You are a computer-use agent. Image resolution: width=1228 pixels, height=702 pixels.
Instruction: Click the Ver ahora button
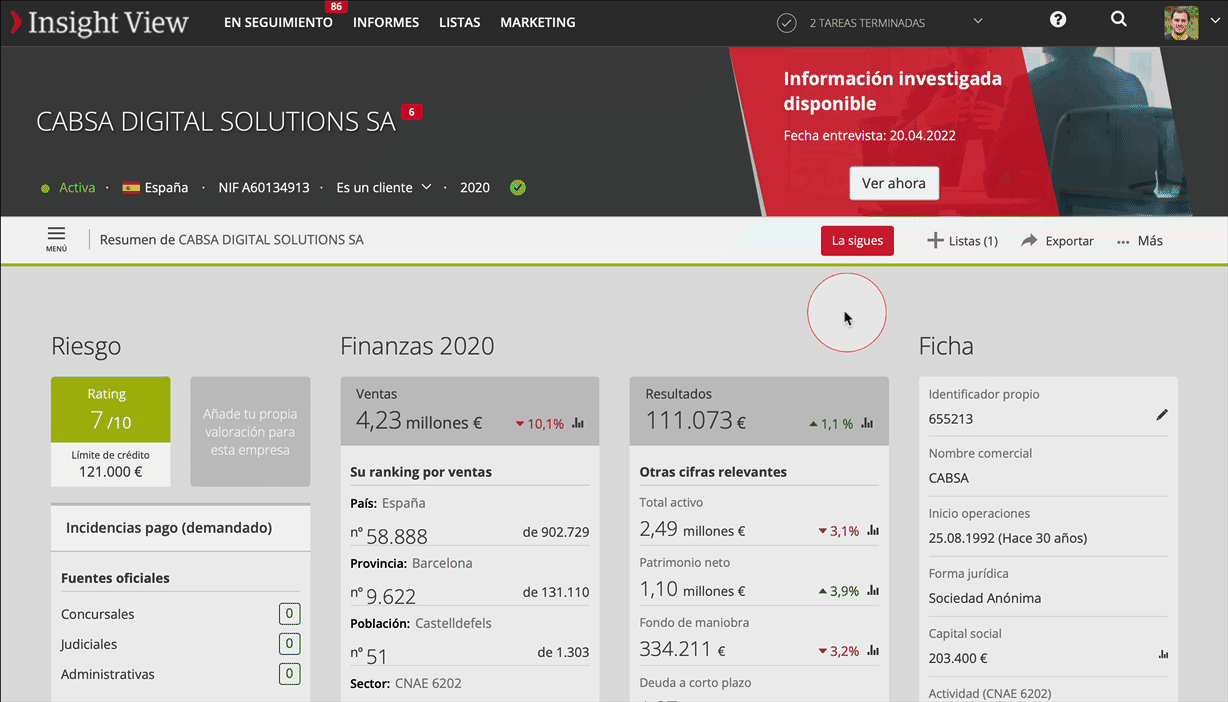pyautogui.click(x=894, y=183)
